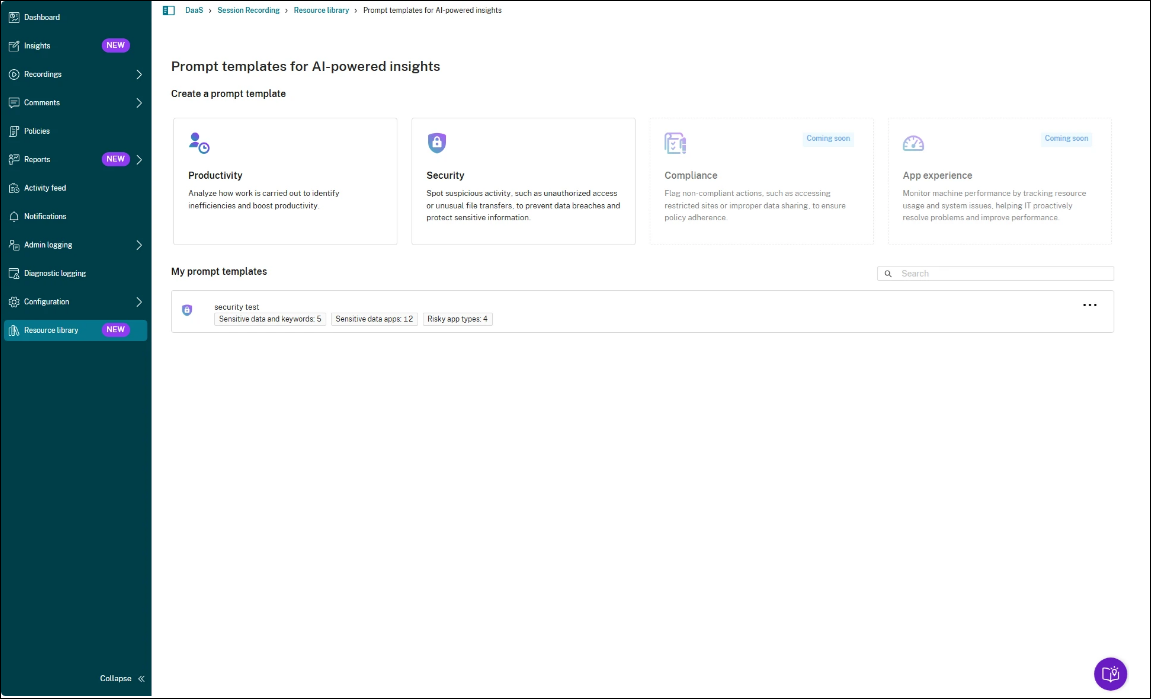The image size is (1151, 699).
Task: Open the three-dot menu for security test
Action: pos(1089,305)
